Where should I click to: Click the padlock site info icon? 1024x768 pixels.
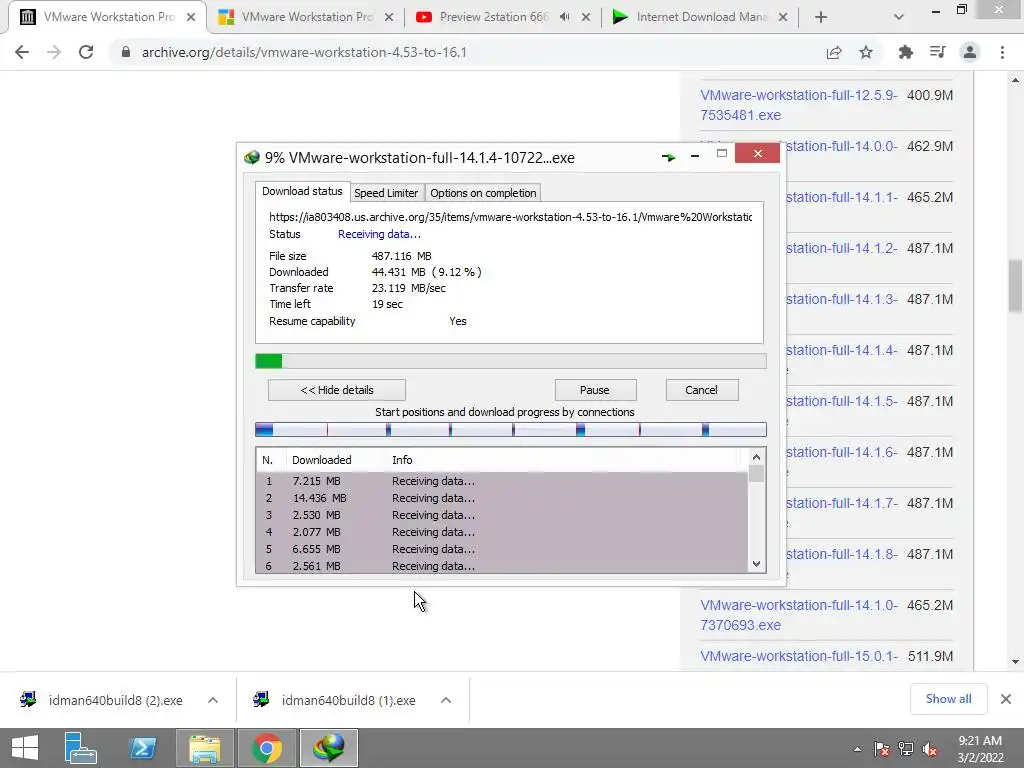coord(126,52)
